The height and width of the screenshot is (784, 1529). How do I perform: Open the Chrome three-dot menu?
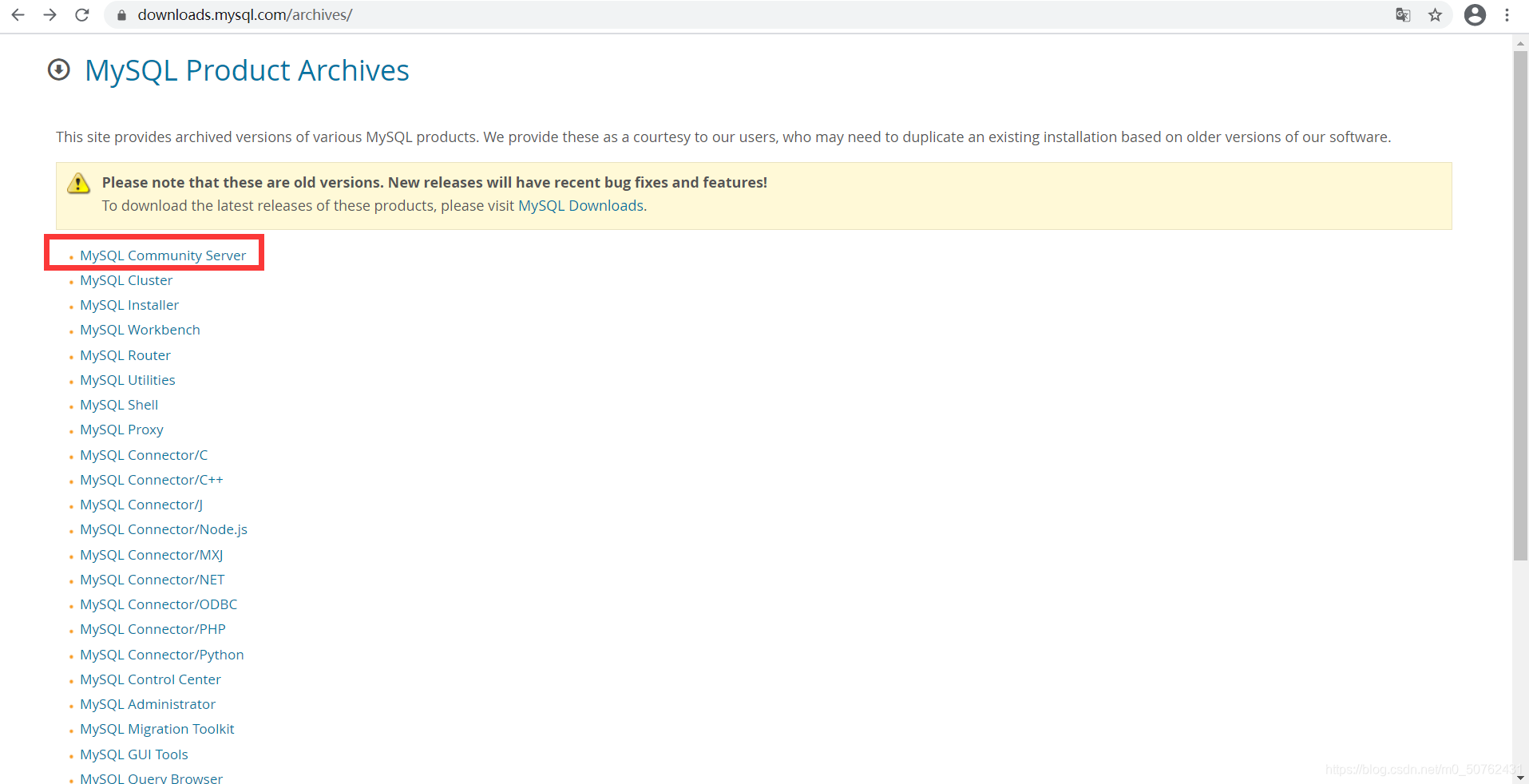pyautogui.click(x=1507, y=15)
